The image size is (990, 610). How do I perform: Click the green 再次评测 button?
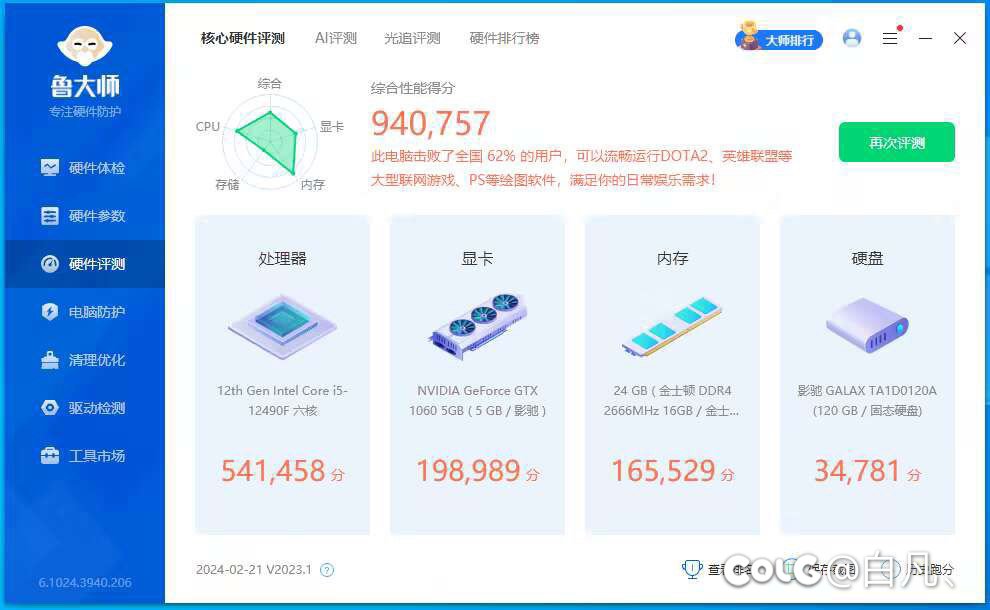coord(897,143)
